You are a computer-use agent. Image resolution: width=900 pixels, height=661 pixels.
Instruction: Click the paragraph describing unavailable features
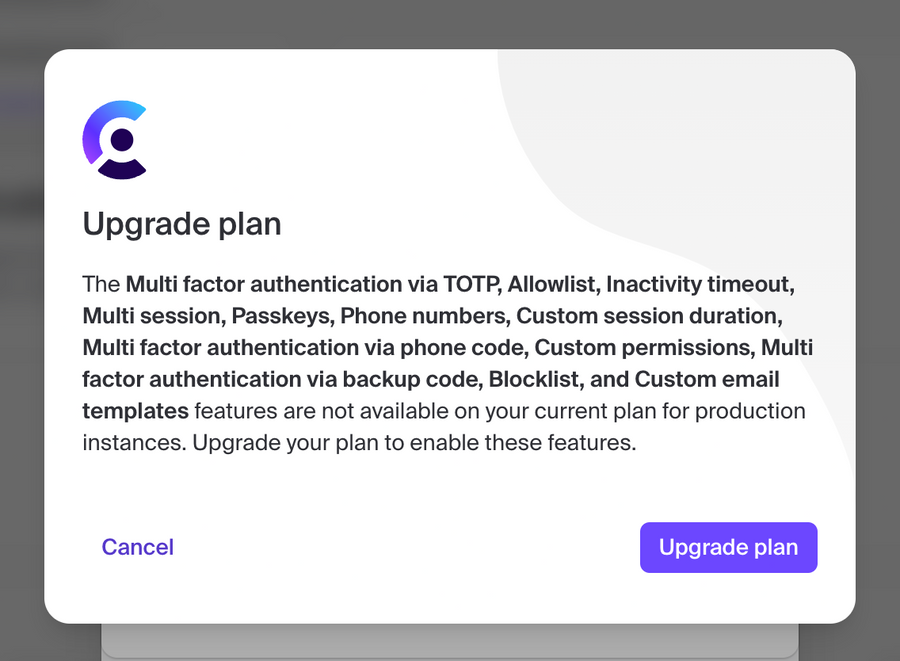448,363
